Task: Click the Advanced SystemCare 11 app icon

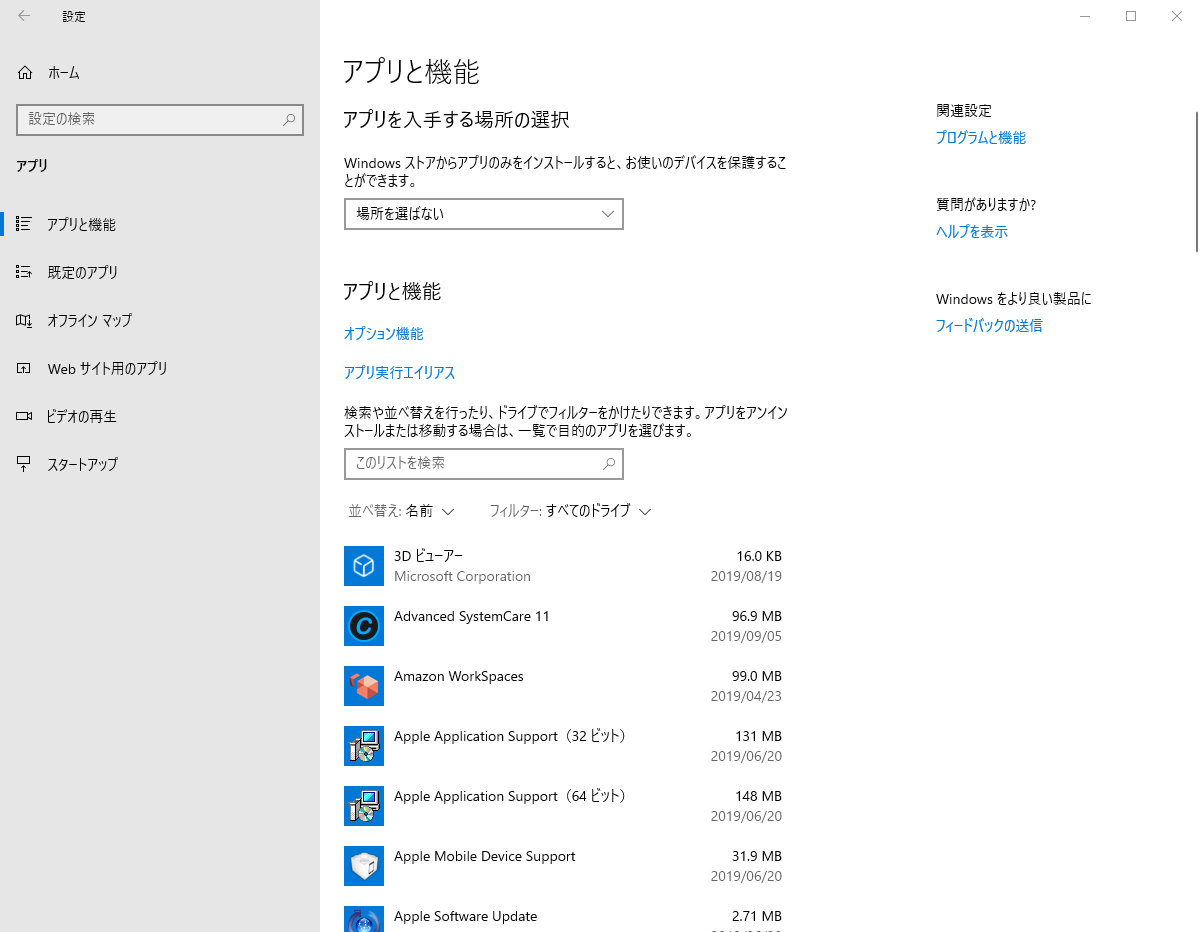Action: 364,626
